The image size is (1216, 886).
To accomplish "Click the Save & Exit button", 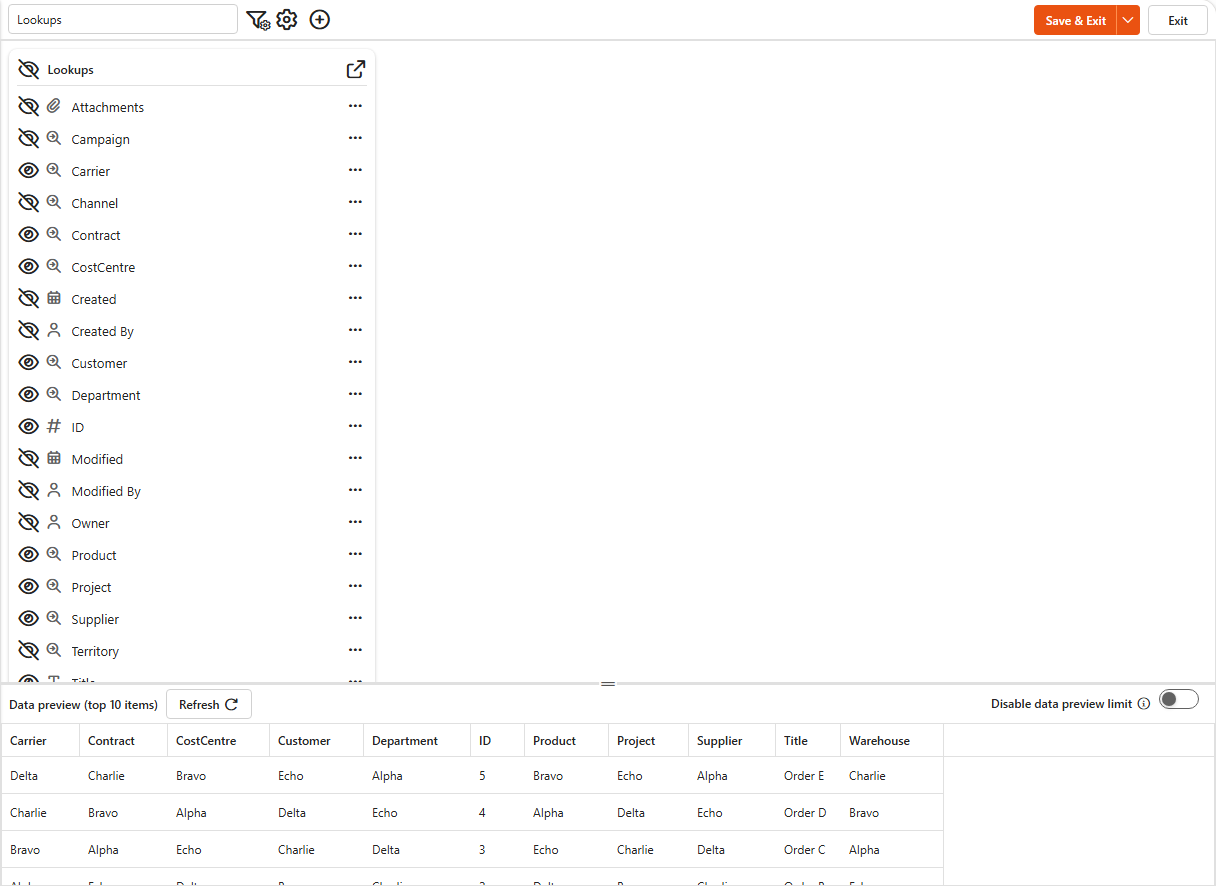I will pos(1075,20).
